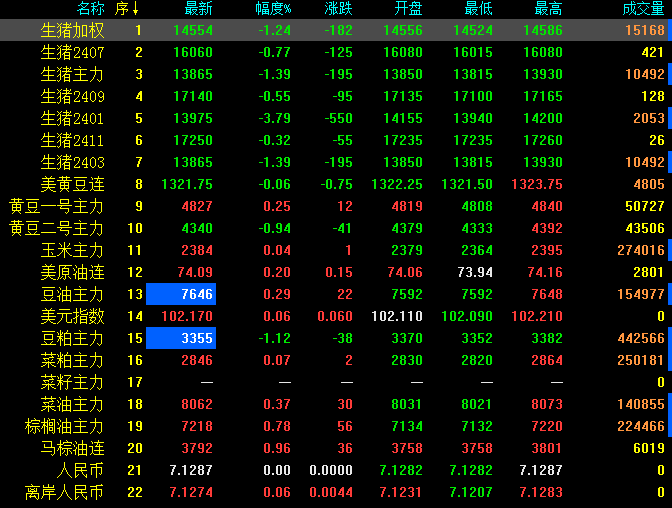Click the low price 16015
The width and height of the screenshot is (672, 508).
tap(473, 52)
